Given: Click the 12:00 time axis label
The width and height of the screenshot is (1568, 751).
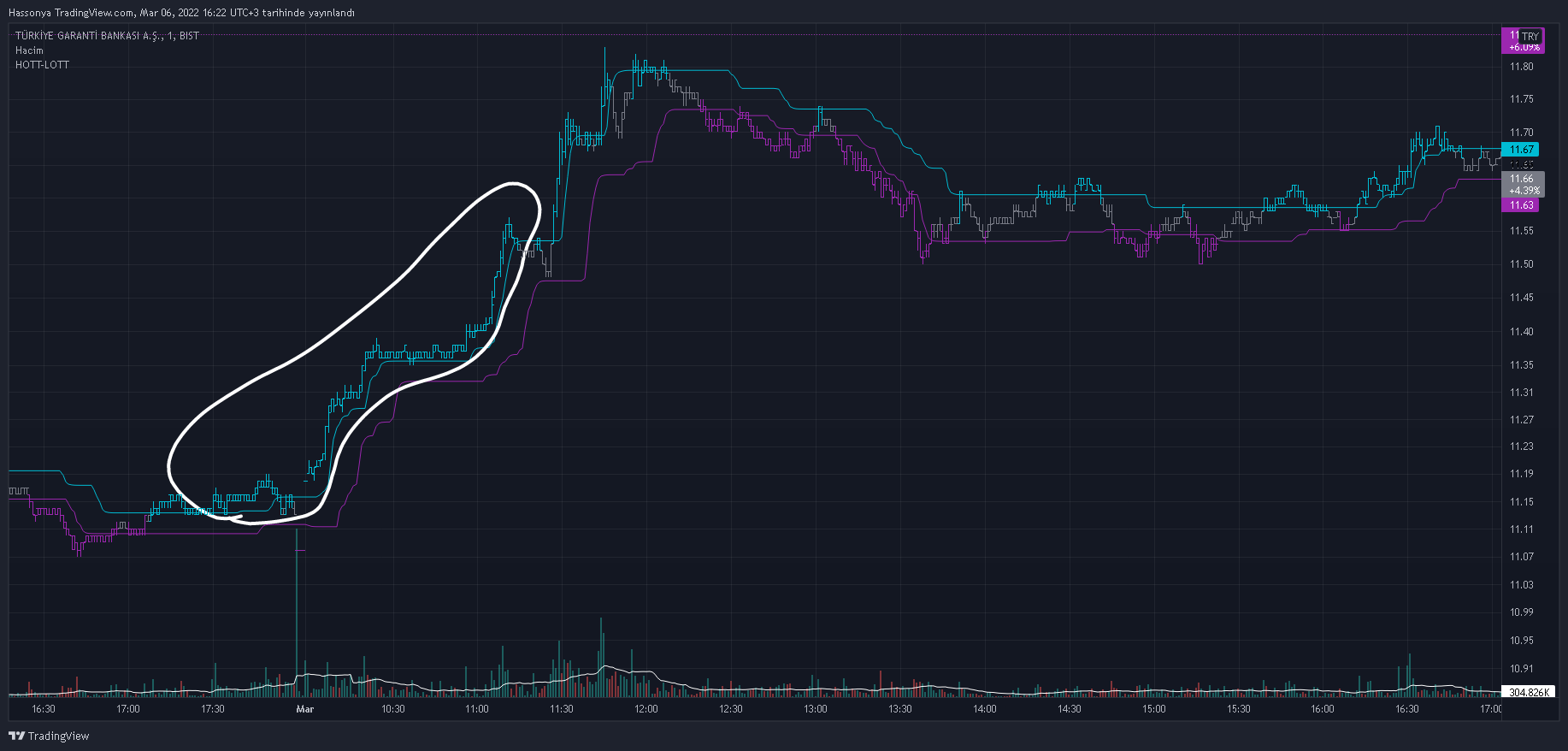Looking at the screenshot, I should click(646, 709).
